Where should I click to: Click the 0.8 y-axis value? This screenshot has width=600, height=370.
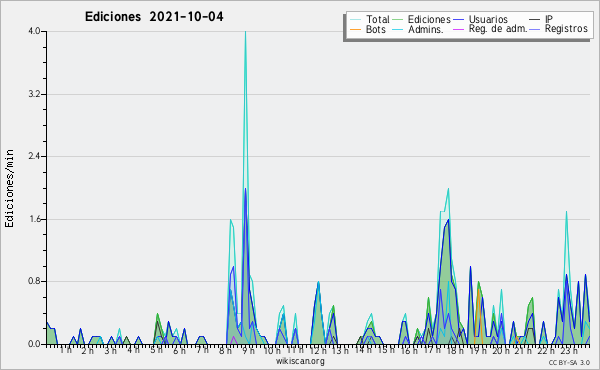click(34, 282)
